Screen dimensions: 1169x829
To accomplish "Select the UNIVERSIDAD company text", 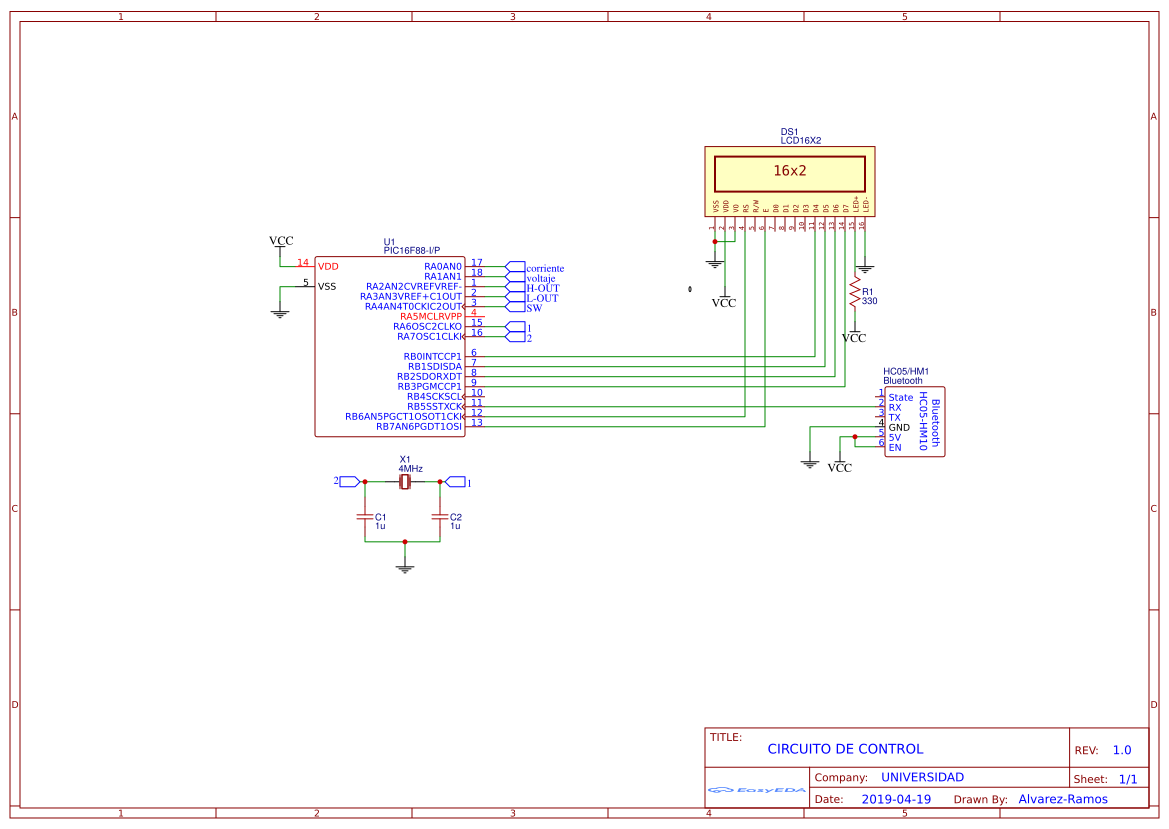I will [x=922, y=777].
